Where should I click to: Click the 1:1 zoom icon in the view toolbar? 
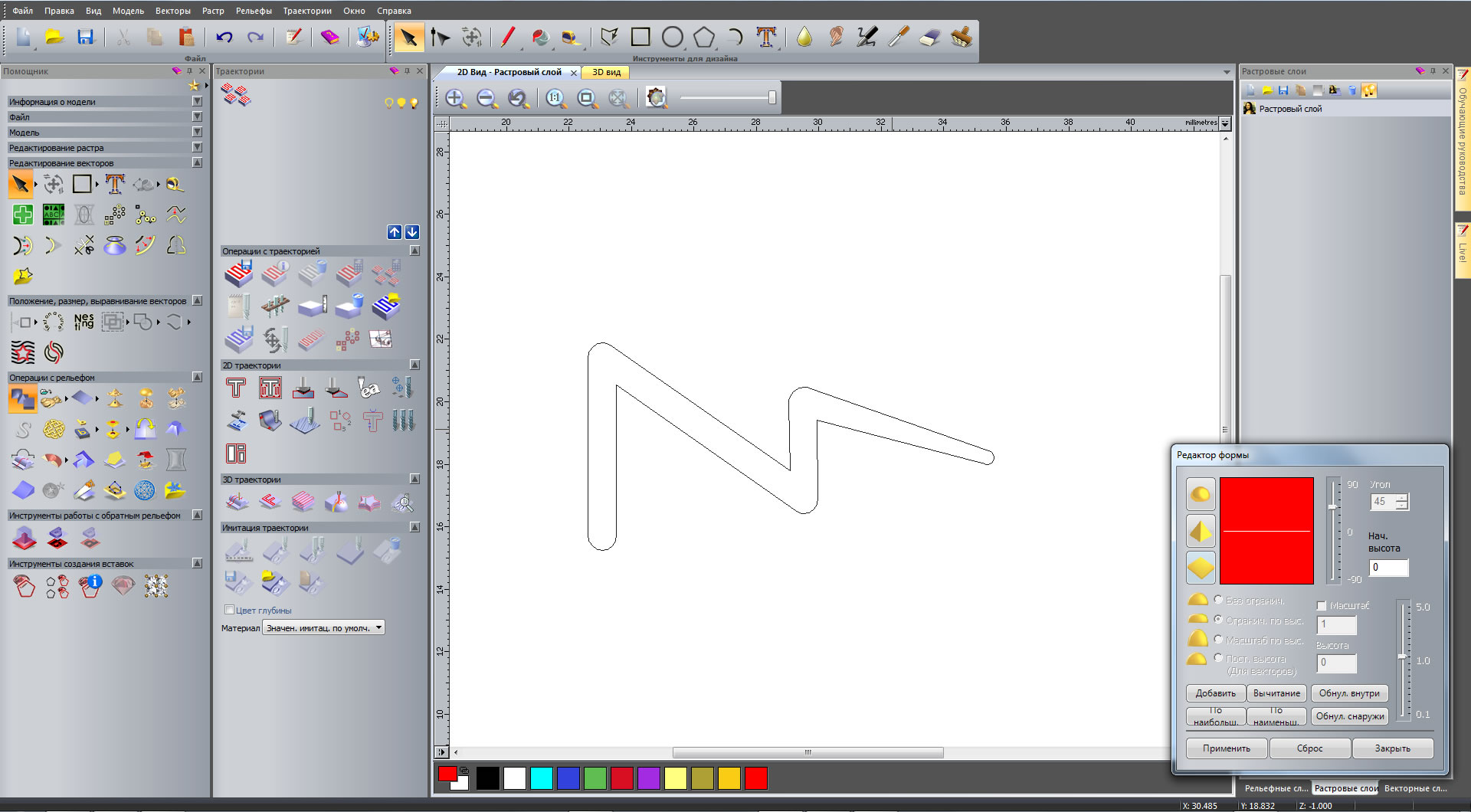(x=555, y=98)
